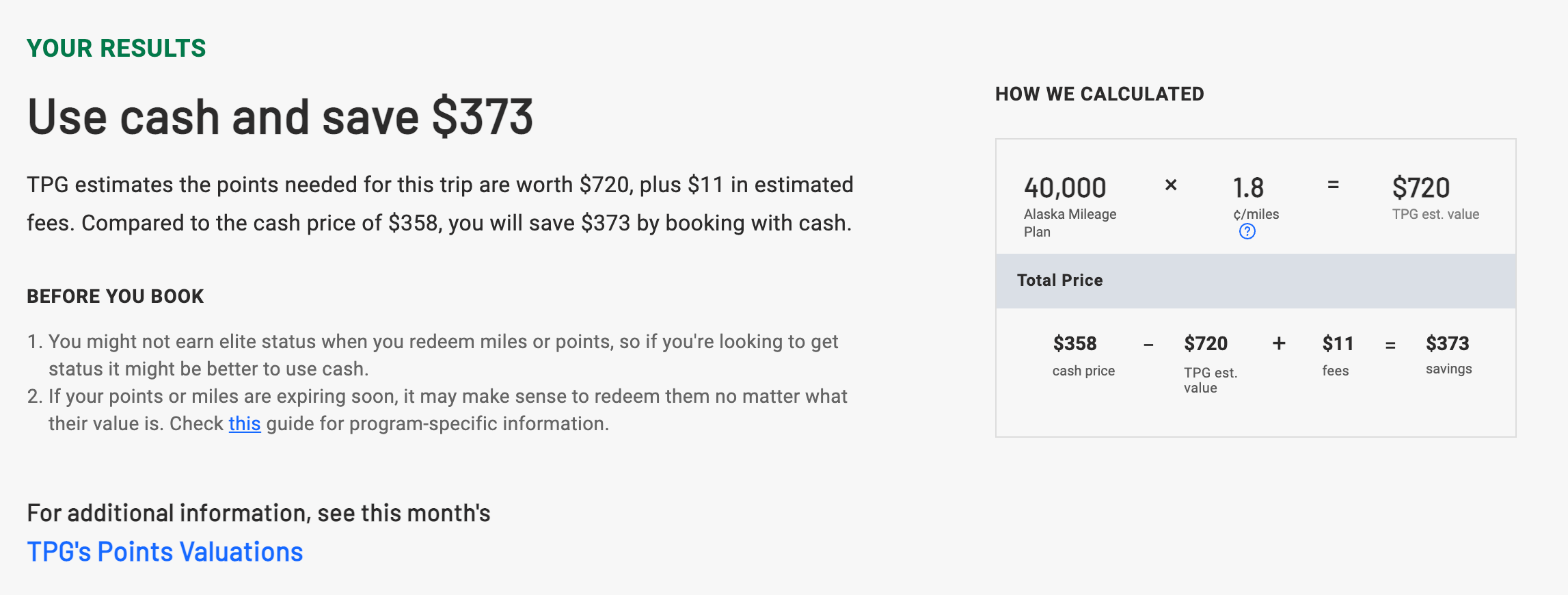Viewport: 1568px width, 595px height.
Task: Open TPG's Points Valuations link
Action: click(x=165, y=552)
